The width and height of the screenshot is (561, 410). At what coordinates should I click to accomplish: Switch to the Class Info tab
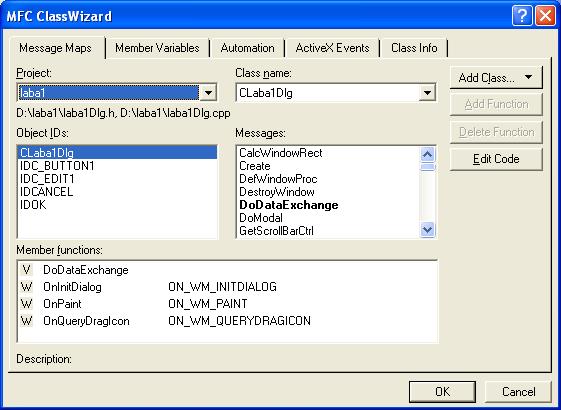click(x=414, y=48)
